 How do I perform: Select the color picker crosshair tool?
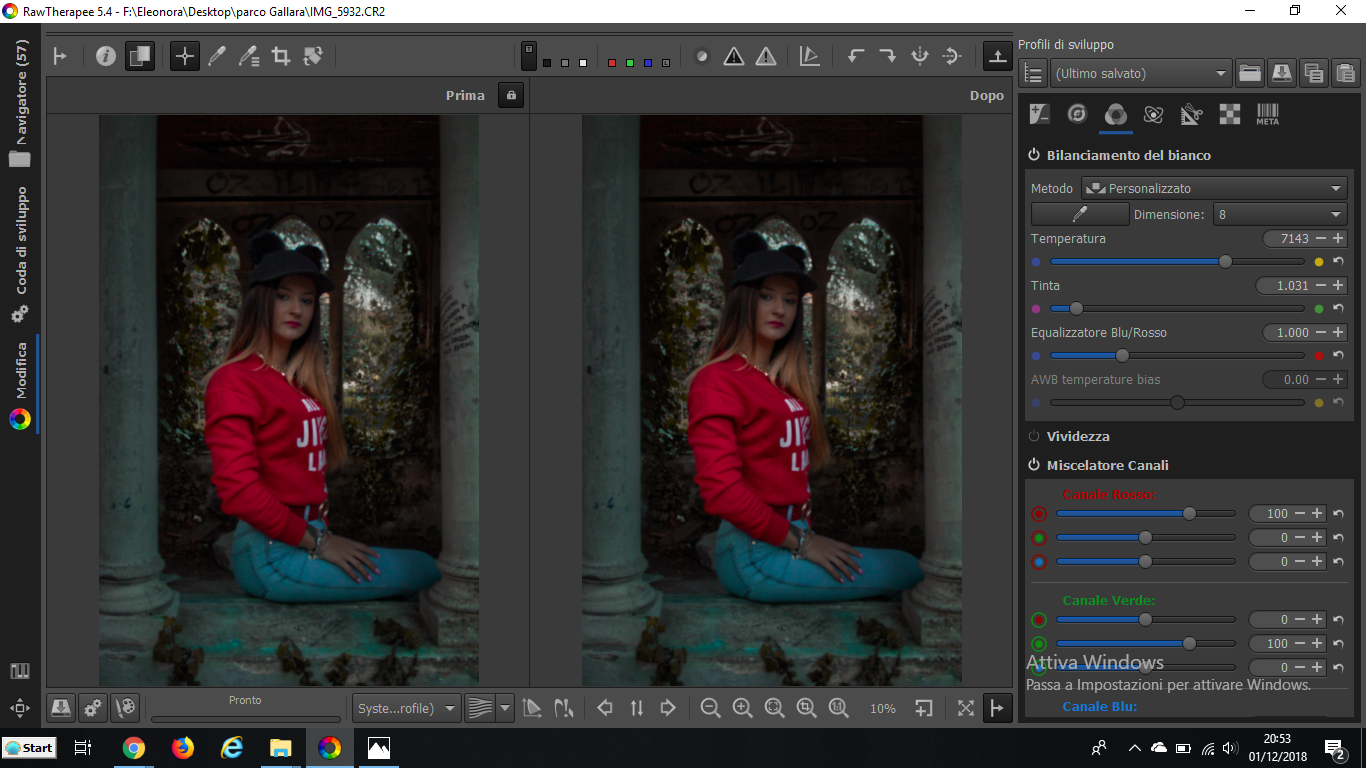[184, 56]
